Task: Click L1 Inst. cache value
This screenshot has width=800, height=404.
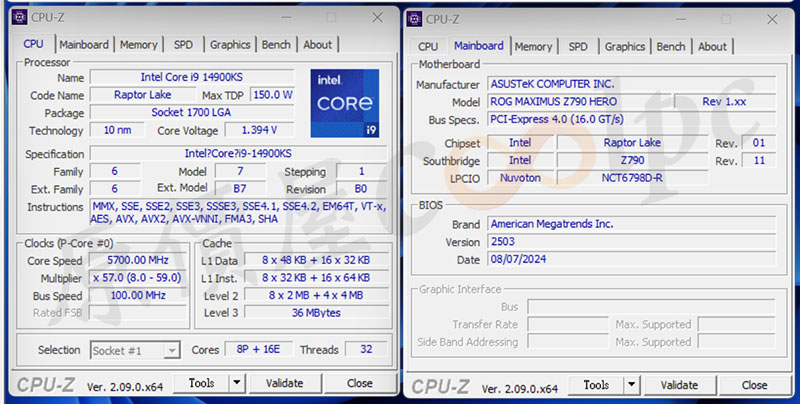Action: pos(316,277)
